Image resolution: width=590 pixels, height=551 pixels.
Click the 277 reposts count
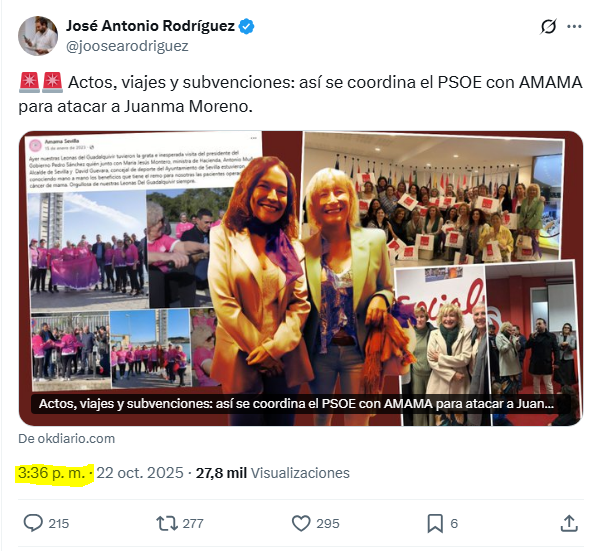coord(193,524)
